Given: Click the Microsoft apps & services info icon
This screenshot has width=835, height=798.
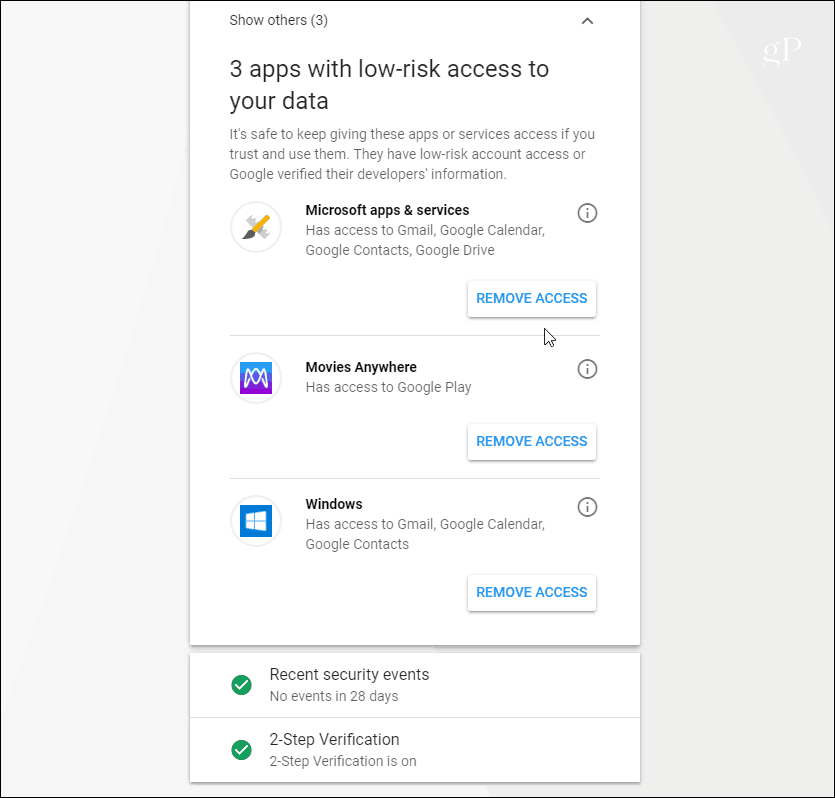Looking at the screenshot, I should tap(587, 213).
